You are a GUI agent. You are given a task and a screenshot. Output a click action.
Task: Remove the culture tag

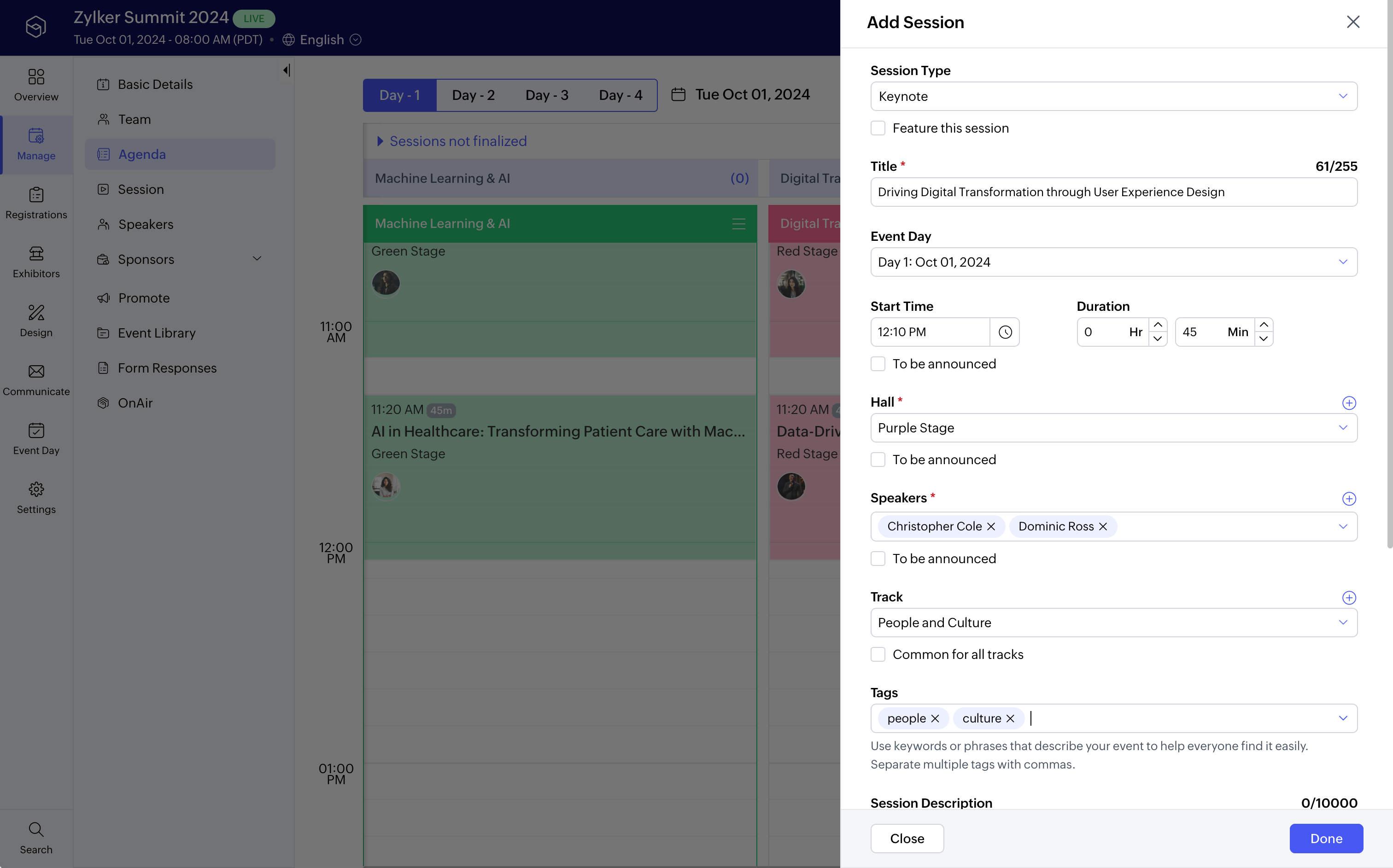pos(1011,718)
